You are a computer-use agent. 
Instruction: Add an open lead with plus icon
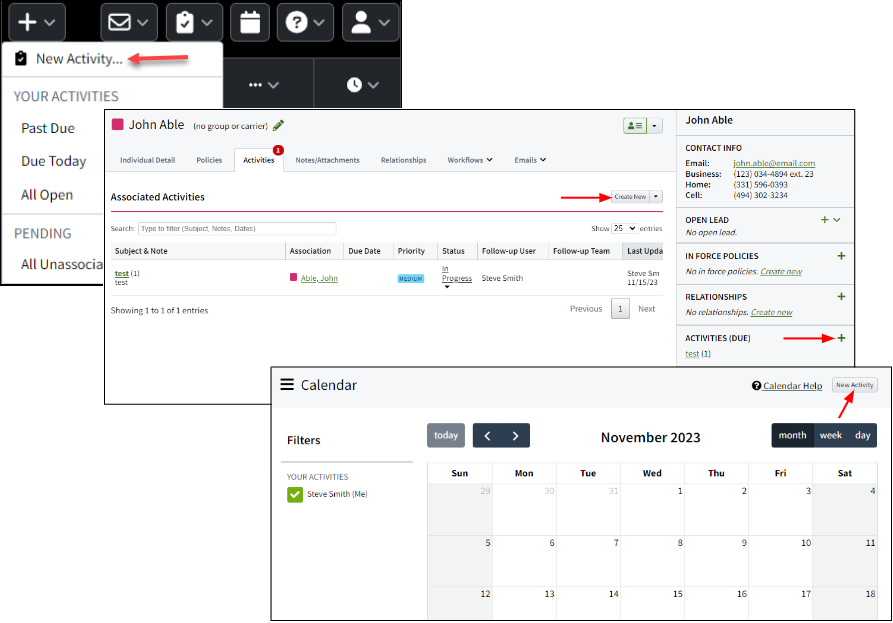point(824,220)
